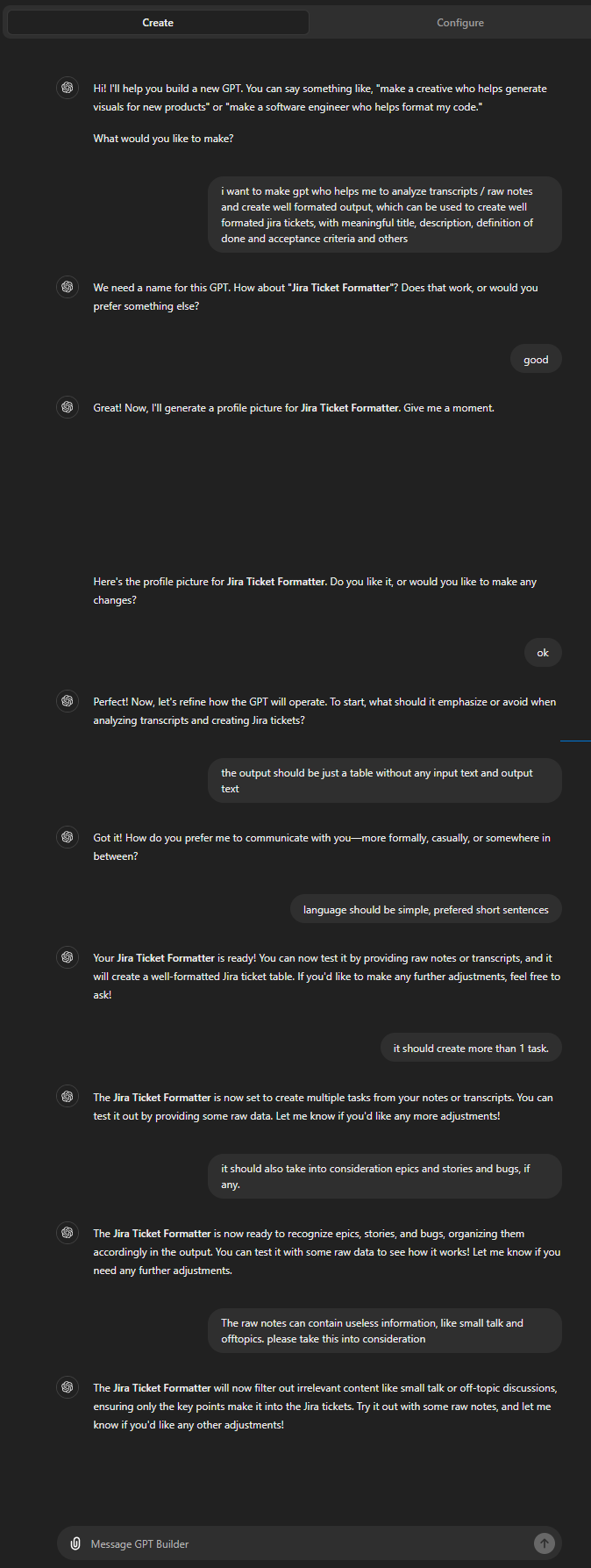Click avatar beside 'Great! Now, I'll generate' message
Viewport: 591px width, 1568px height.
68,407
